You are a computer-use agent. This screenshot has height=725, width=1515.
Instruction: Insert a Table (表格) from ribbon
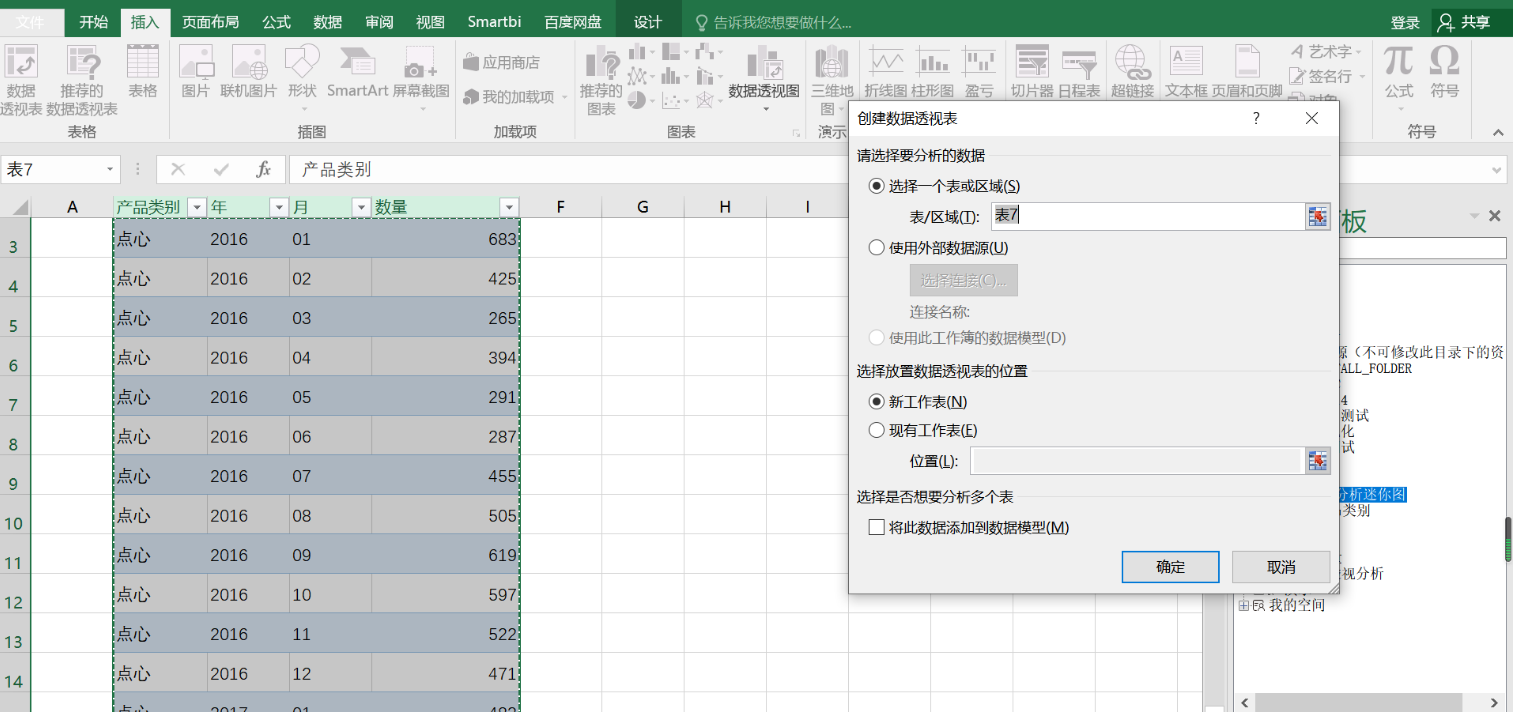(143, 72)
